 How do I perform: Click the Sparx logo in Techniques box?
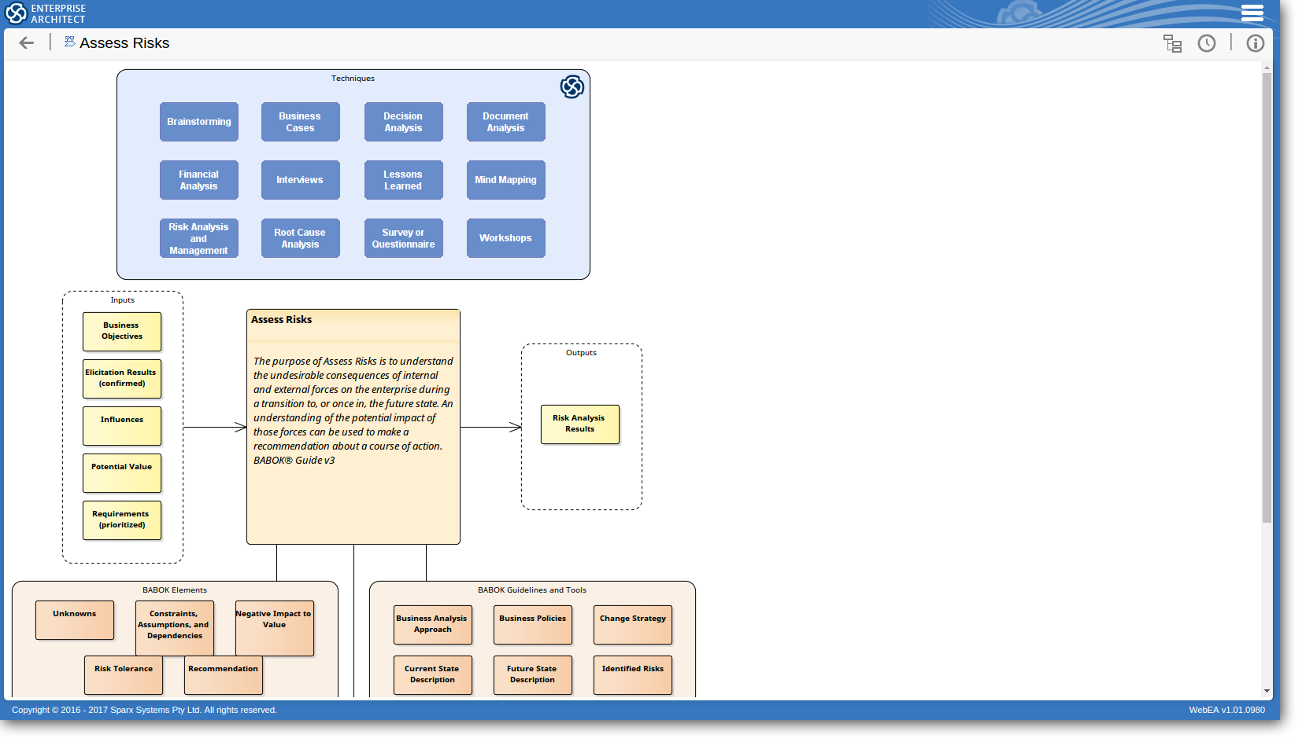pos(572,87)
